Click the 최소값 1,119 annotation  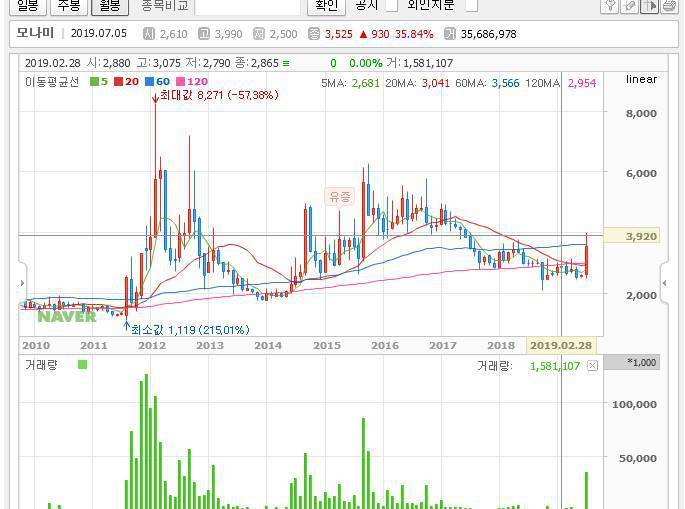tap(190, 329)
